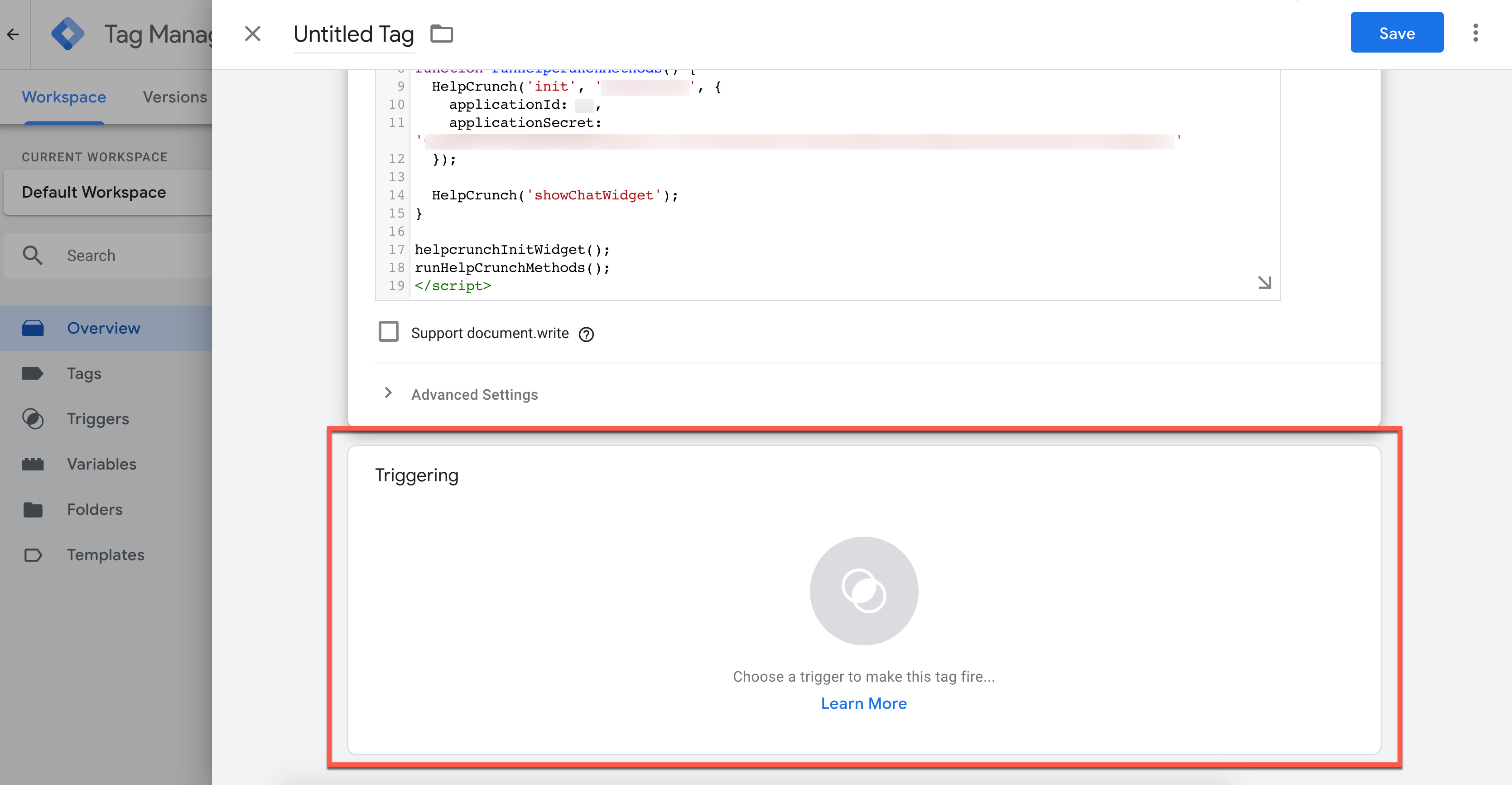Enable Support document.write checkbox
This screenshot has width=1512, height=785.
388,331
